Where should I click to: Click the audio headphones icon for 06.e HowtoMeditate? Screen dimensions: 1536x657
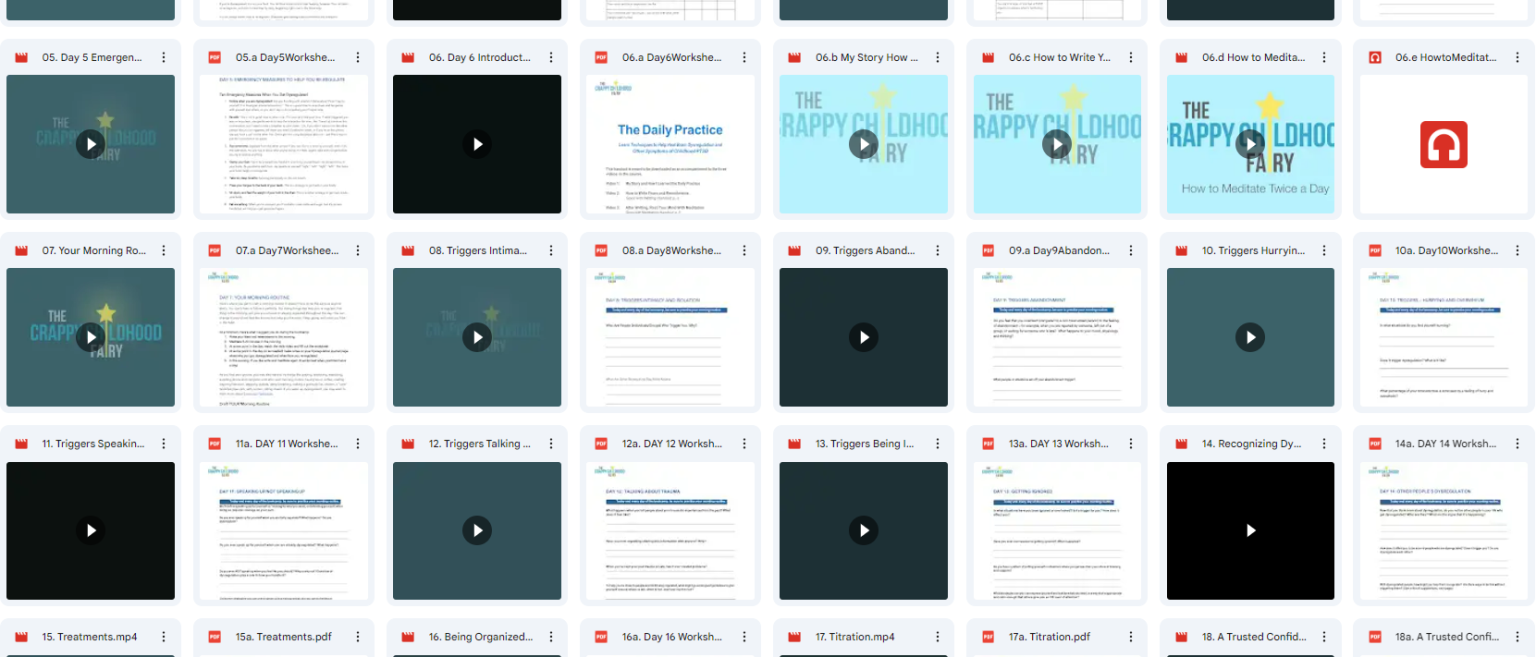click(1443, 144)
